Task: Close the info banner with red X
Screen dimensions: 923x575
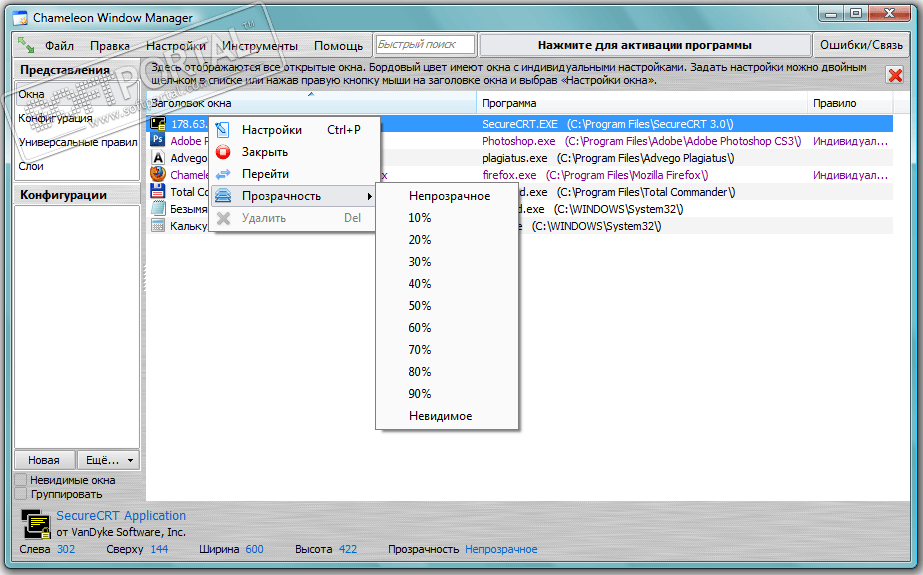Action: point(895,75)
